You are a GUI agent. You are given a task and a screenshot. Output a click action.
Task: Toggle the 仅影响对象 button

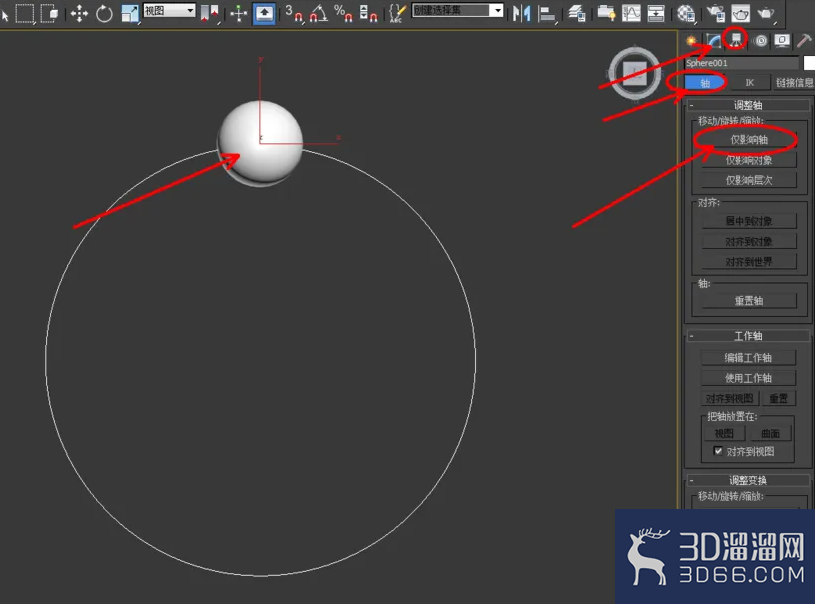(x=749, y=160)
